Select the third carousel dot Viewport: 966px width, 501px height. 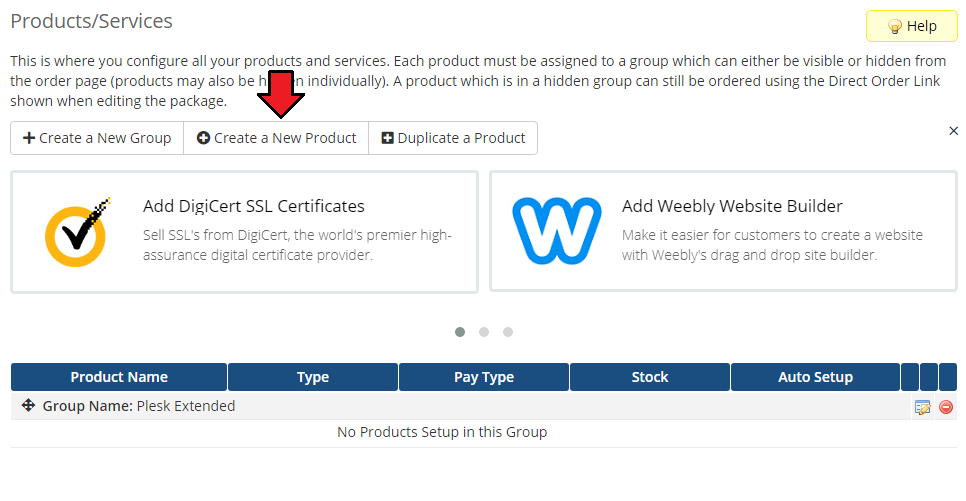tap(508, 332)
